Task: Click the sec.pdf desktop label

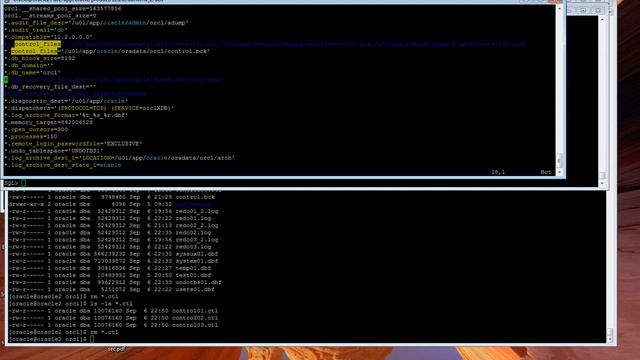Action: pyautogui.click(x=116, y=349)
